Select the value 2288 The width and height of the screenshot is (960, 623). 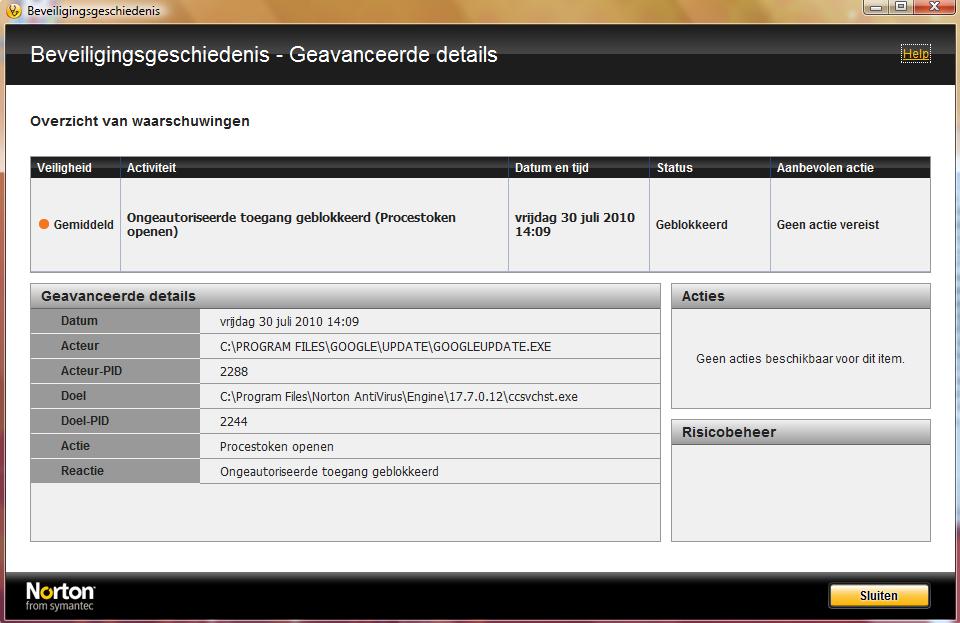click(x=233, y=371)
